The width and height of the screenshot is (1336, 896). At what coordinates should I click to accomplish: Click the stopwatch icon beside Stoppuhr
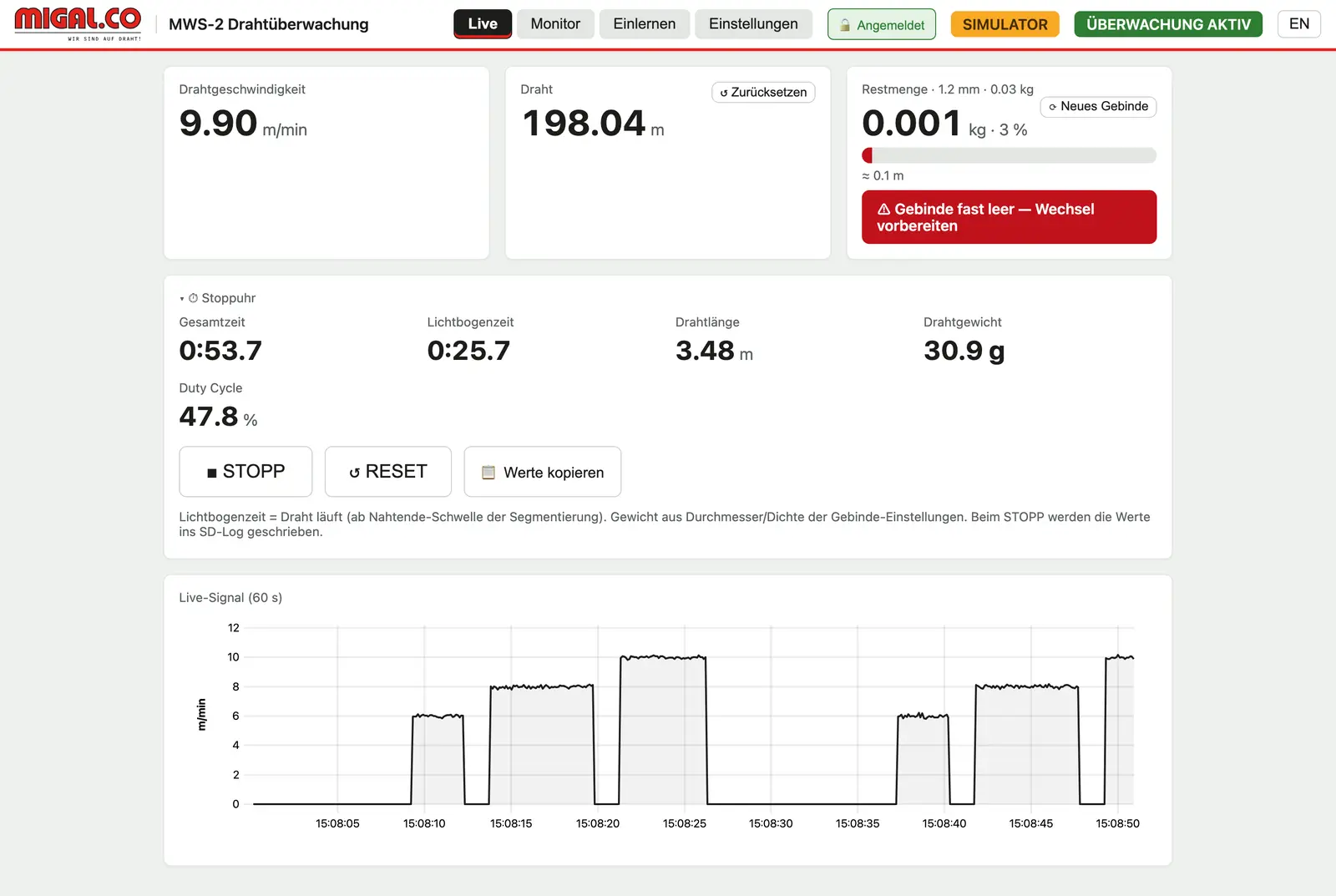click(x=193, y=298)
